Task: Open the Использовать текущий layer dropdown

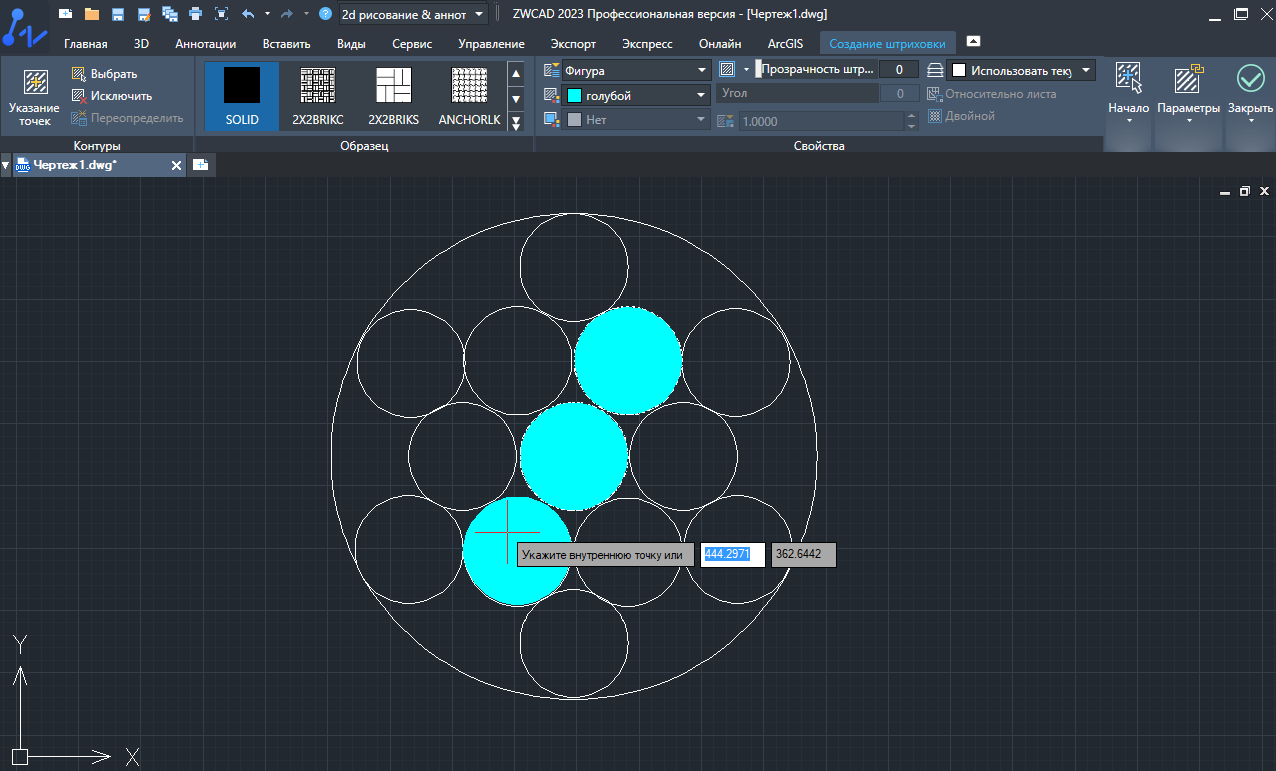Action: tap(1021, 71)
